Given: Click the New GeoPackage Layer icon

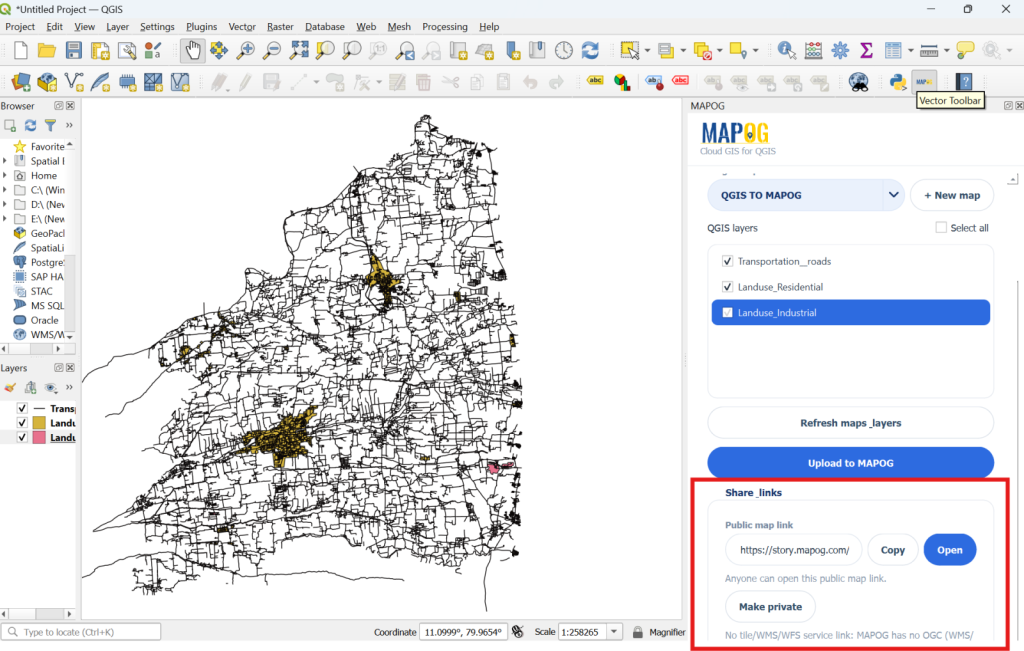Looking at the screenshot, I should (x=47, y=82).
